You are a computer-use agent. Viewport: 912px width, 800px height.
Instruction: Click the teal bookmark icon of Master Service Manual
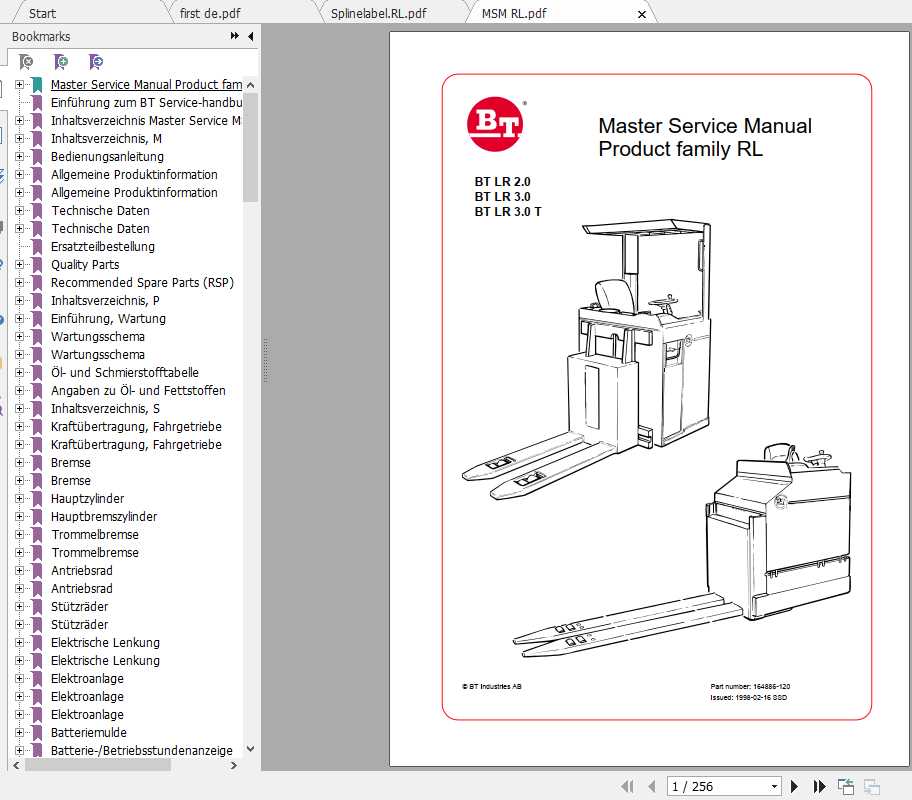click(37, 85)
